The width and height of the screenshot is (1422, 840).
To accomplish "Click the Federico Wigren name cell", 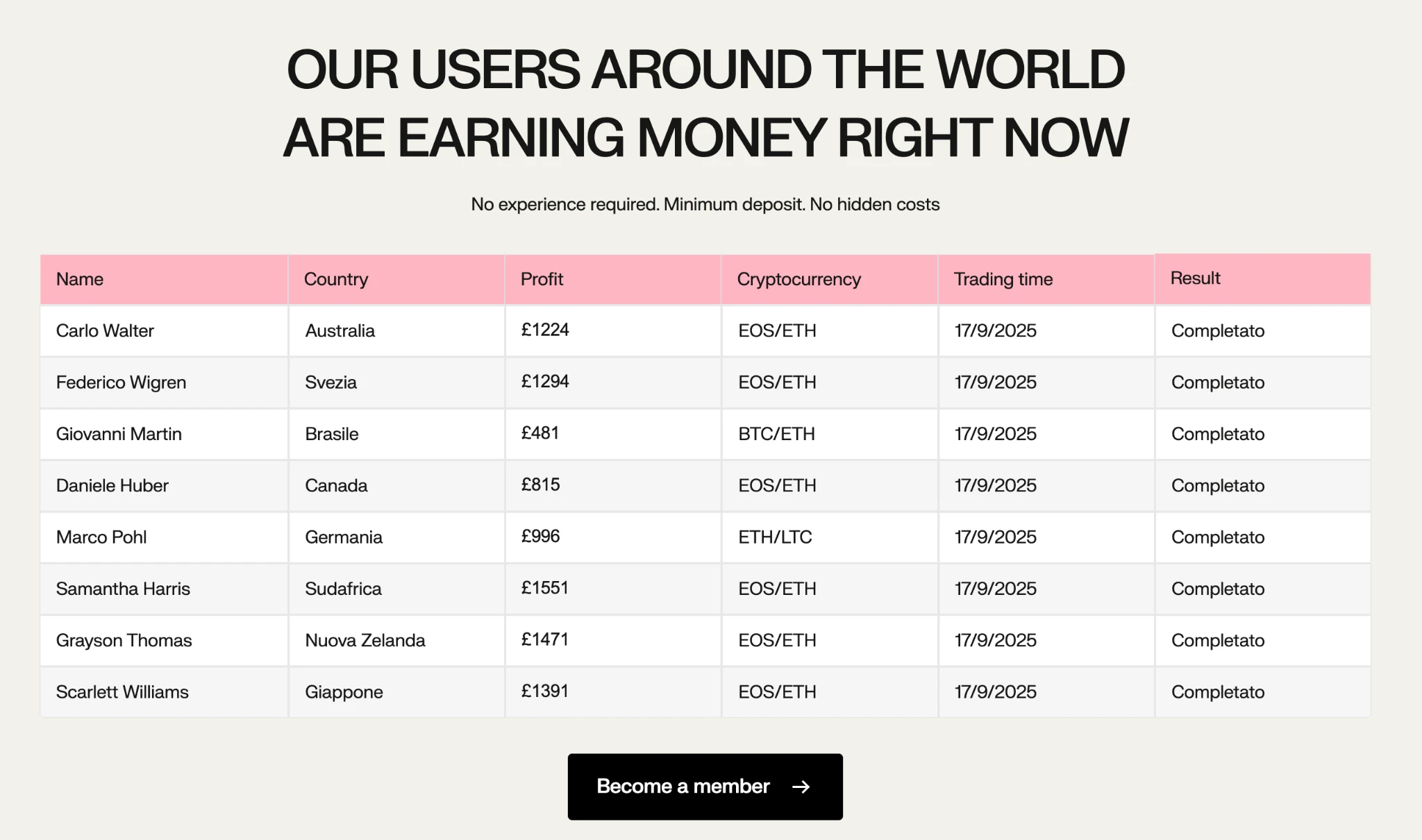I will pos(164,383).
